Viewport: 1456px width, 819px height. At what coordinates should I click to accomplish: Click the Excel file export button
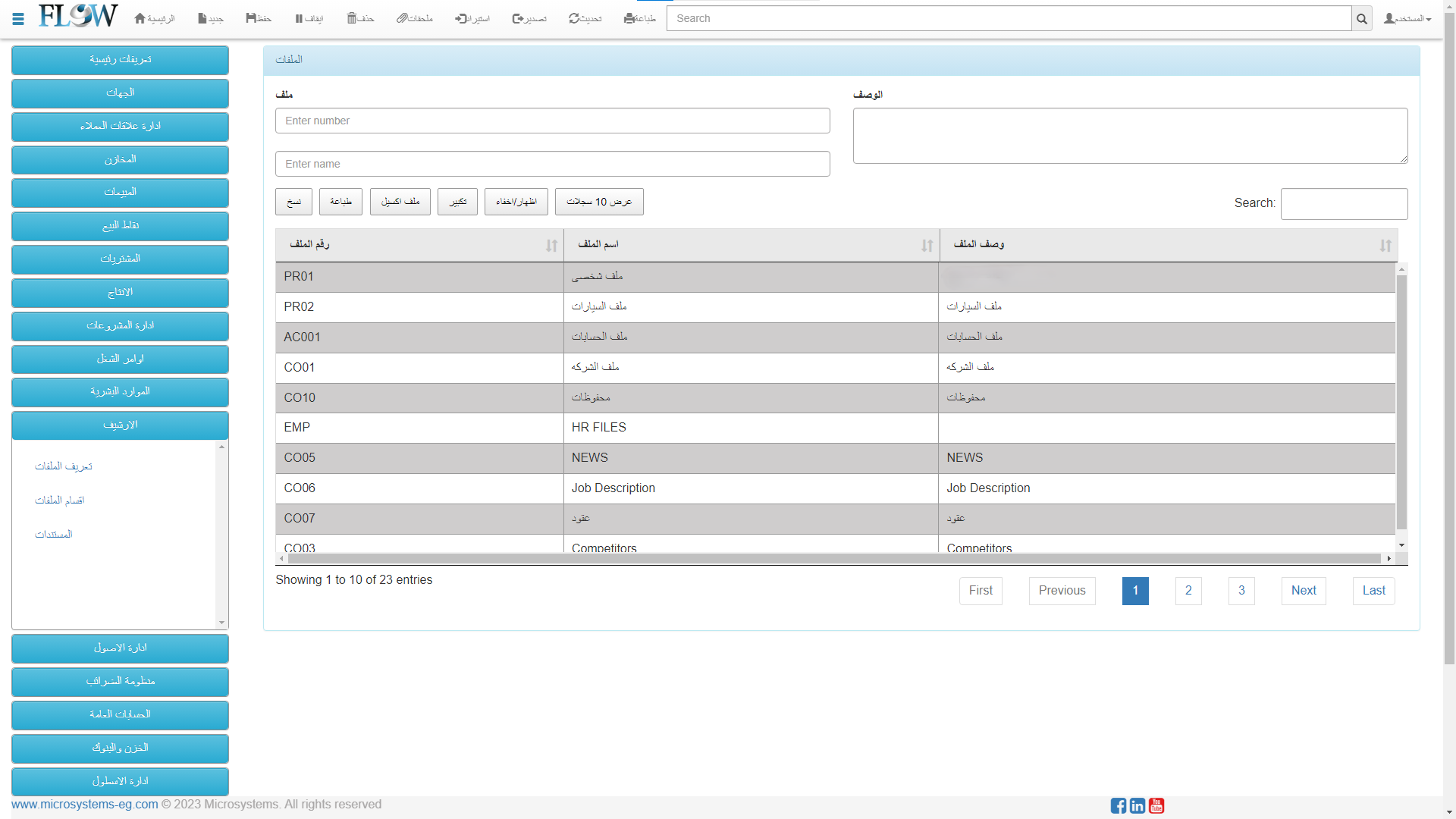(x=400, y=202)
